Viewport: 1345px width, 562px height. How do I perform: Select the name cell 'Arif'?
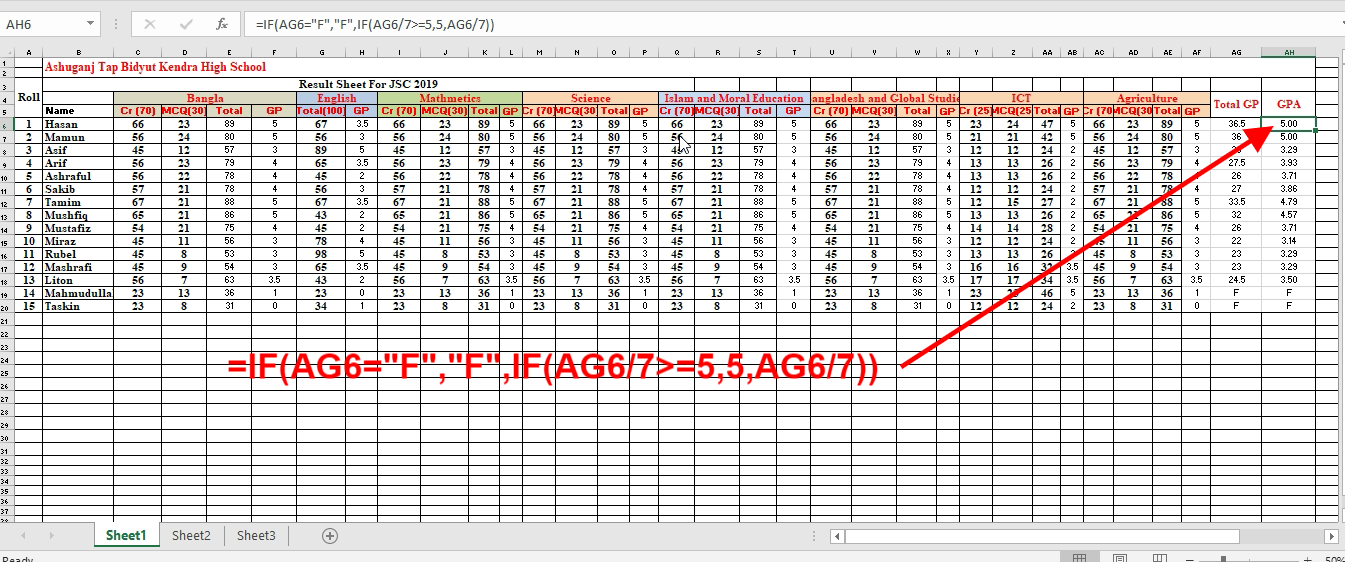[78, 163]
